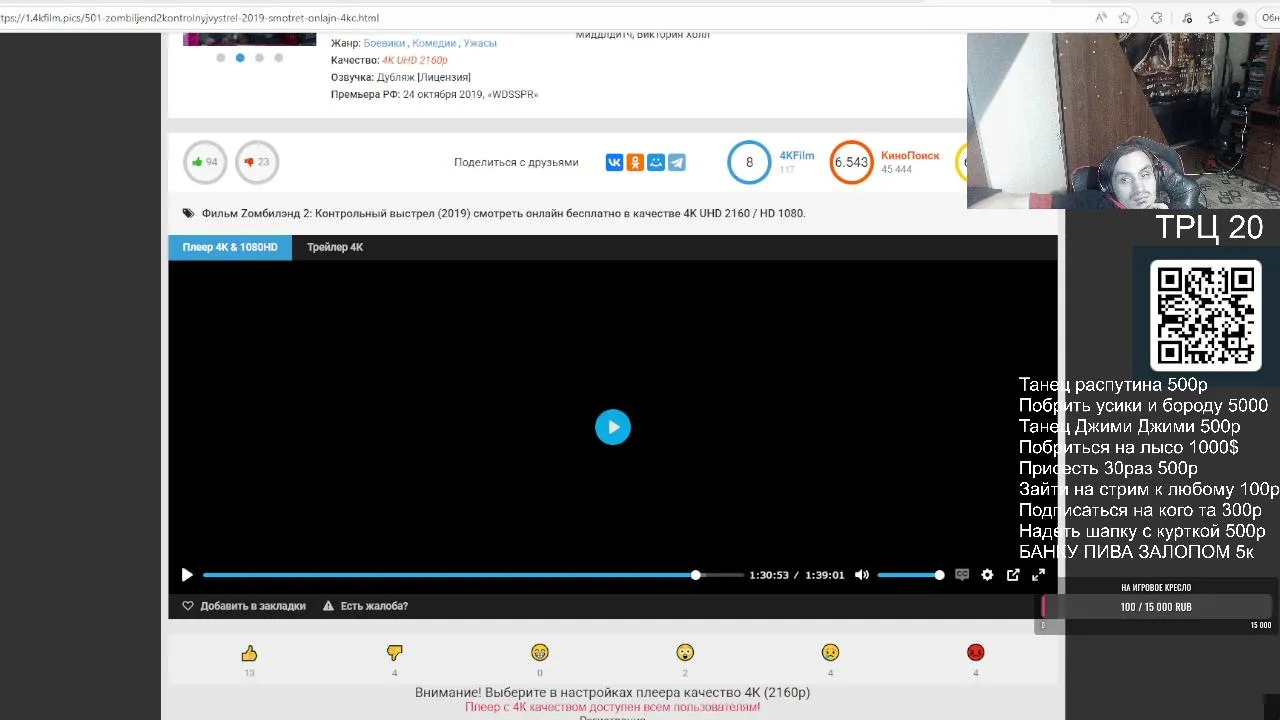The height and width of the screenshot is (720, 1280).
Task: Share via Telegram icon
Action: point(677,162)
